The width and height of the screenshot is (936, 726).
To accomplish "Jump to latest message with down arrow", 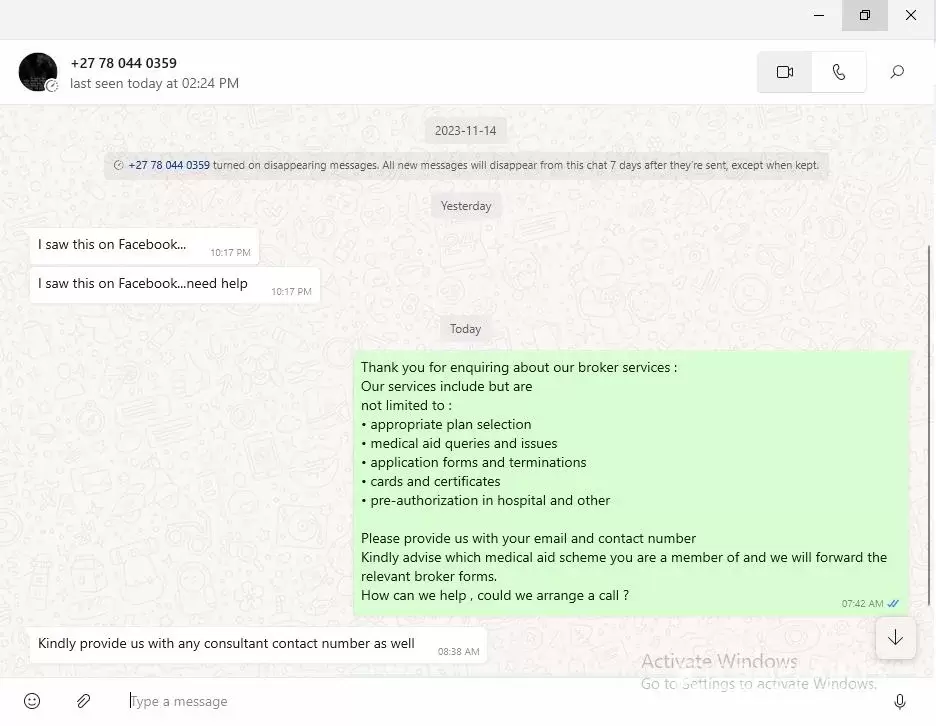I will pyautogui.click(x=895, y=638).
